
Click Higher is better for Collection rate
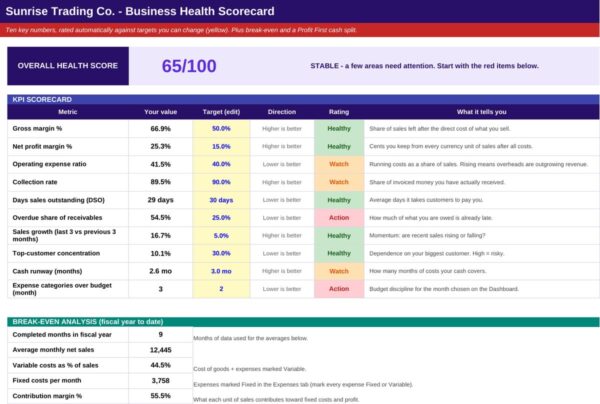coord(282,182)
